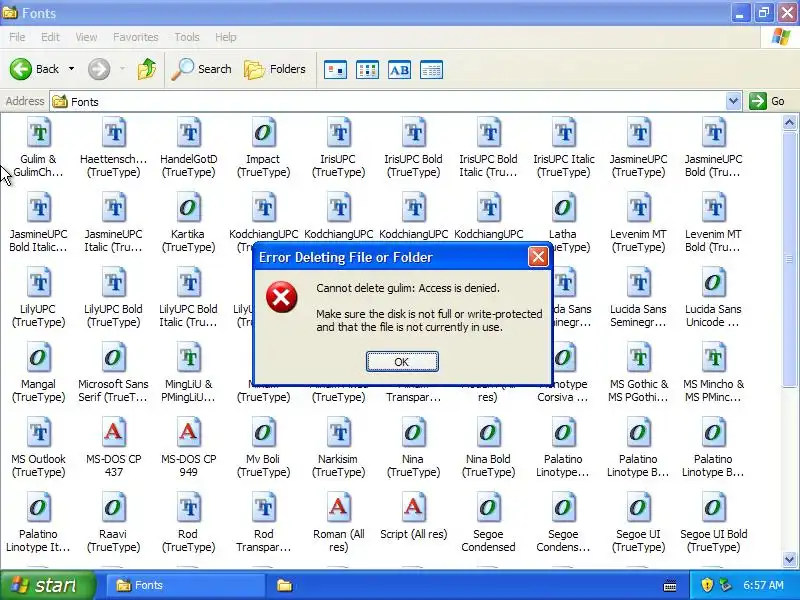This screenshot has width=800, height=600.
Task: Open the Back history dropdown arrow
Action: point(71,69)
